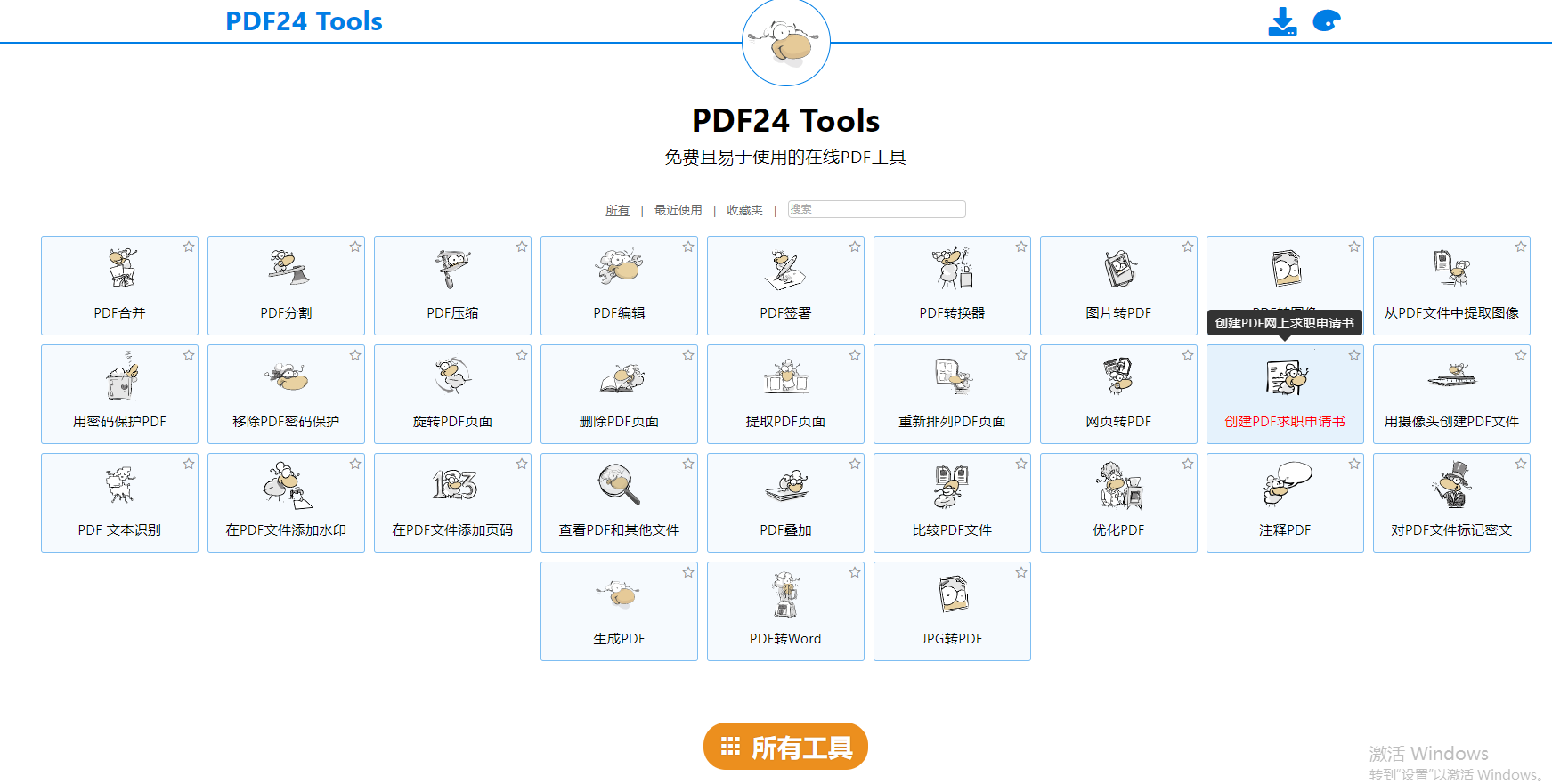Select the 最近使用 filter tab
1552x784 pixels.
pos(678,210)
